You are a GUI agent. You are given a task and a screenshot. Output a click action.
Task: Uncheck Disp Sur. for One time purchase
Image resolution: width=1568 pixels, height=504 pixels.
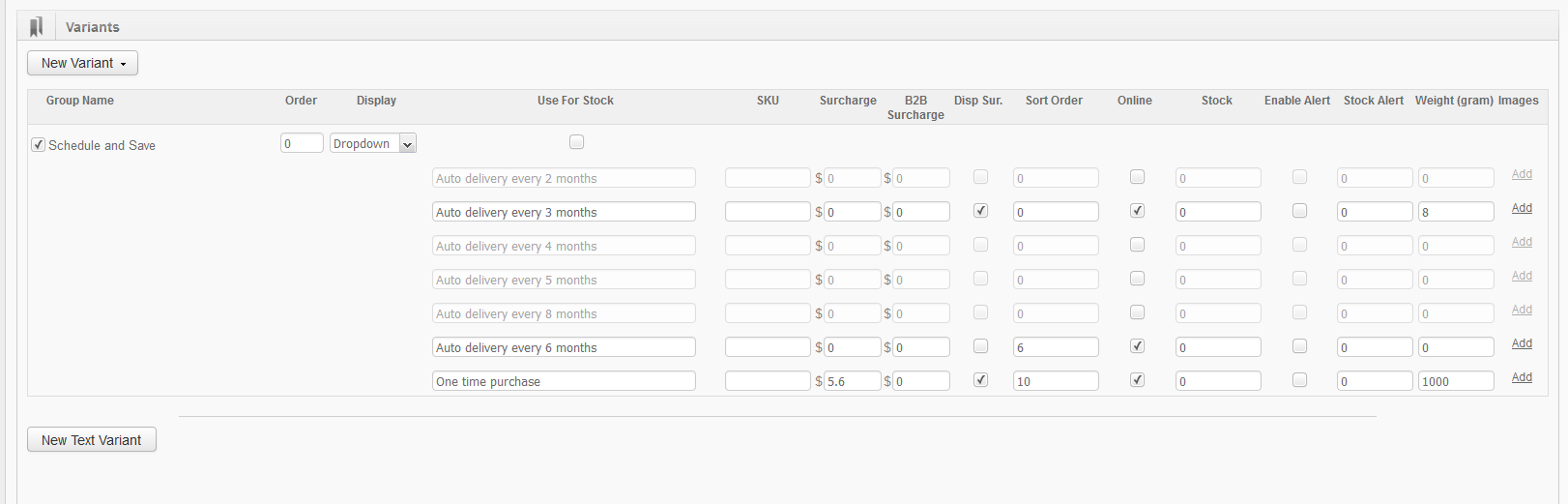pyautogui.click(x=981, y=380)
